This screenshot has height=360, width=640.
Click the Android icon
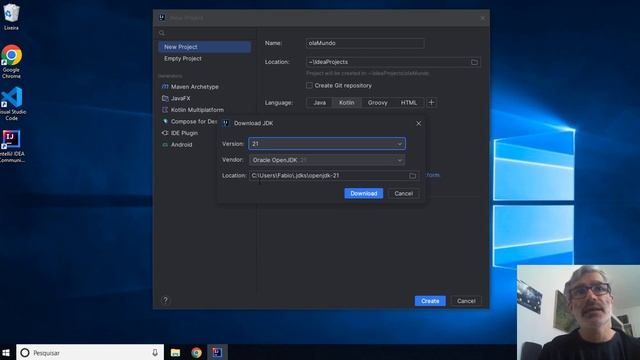tap(165, 144)
